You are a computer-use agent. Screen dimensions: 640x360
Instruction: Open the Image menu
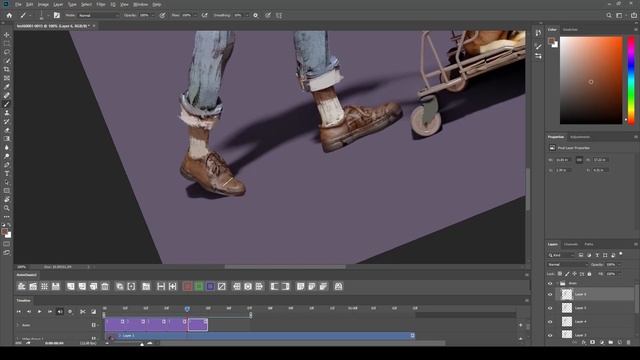[43, 4]
